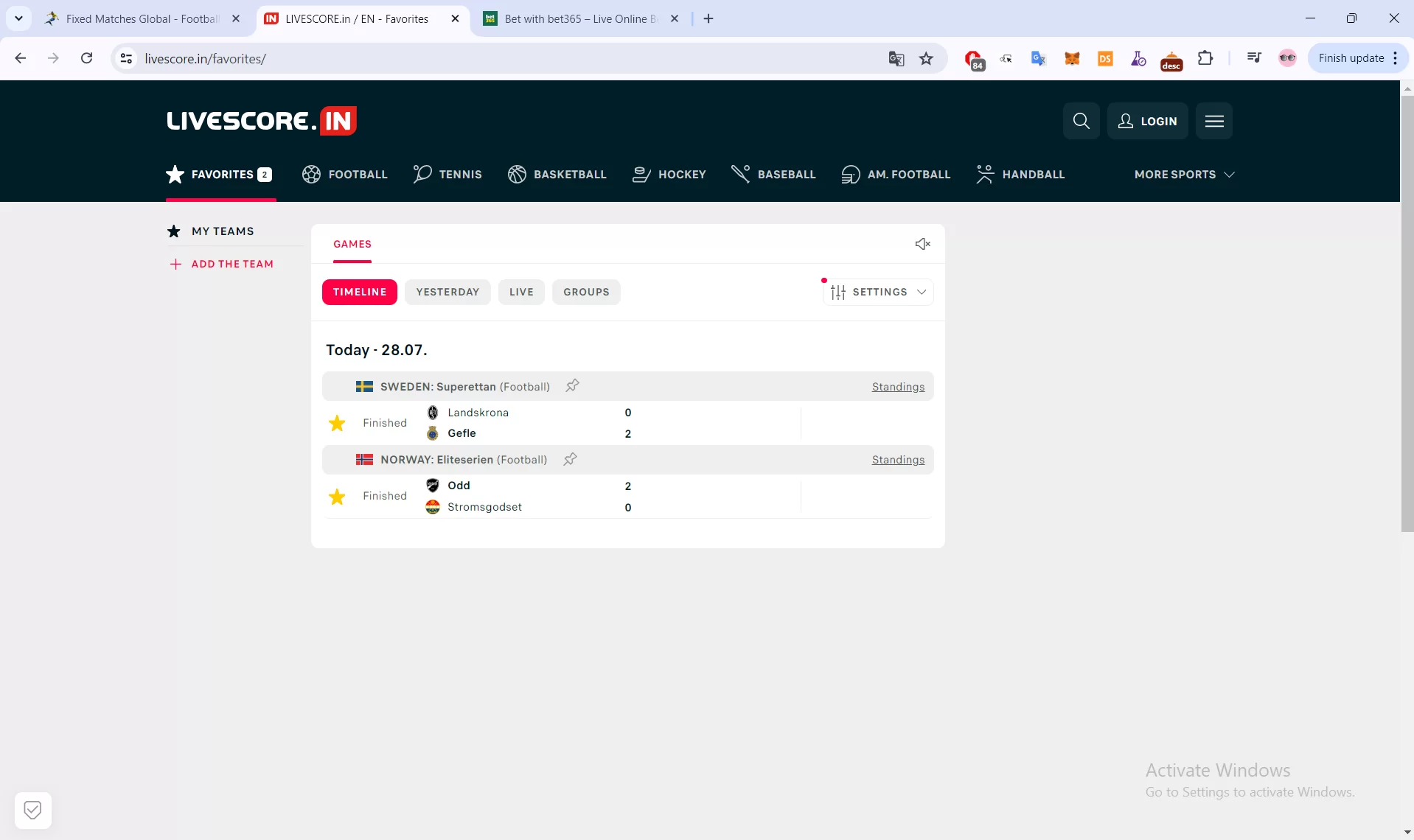Click Add The Team
The height and width of the screenshot is (840, 1414).
click(221, 264)
